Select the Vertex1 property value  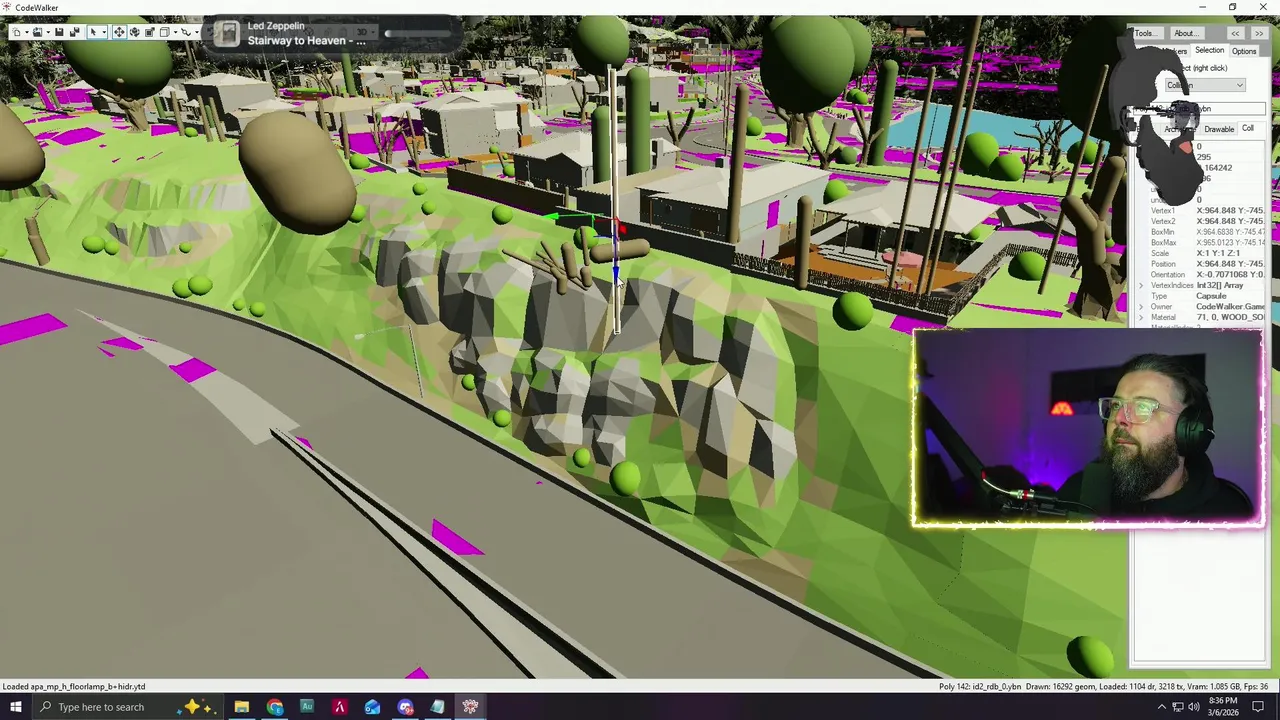pos(1230,211)
